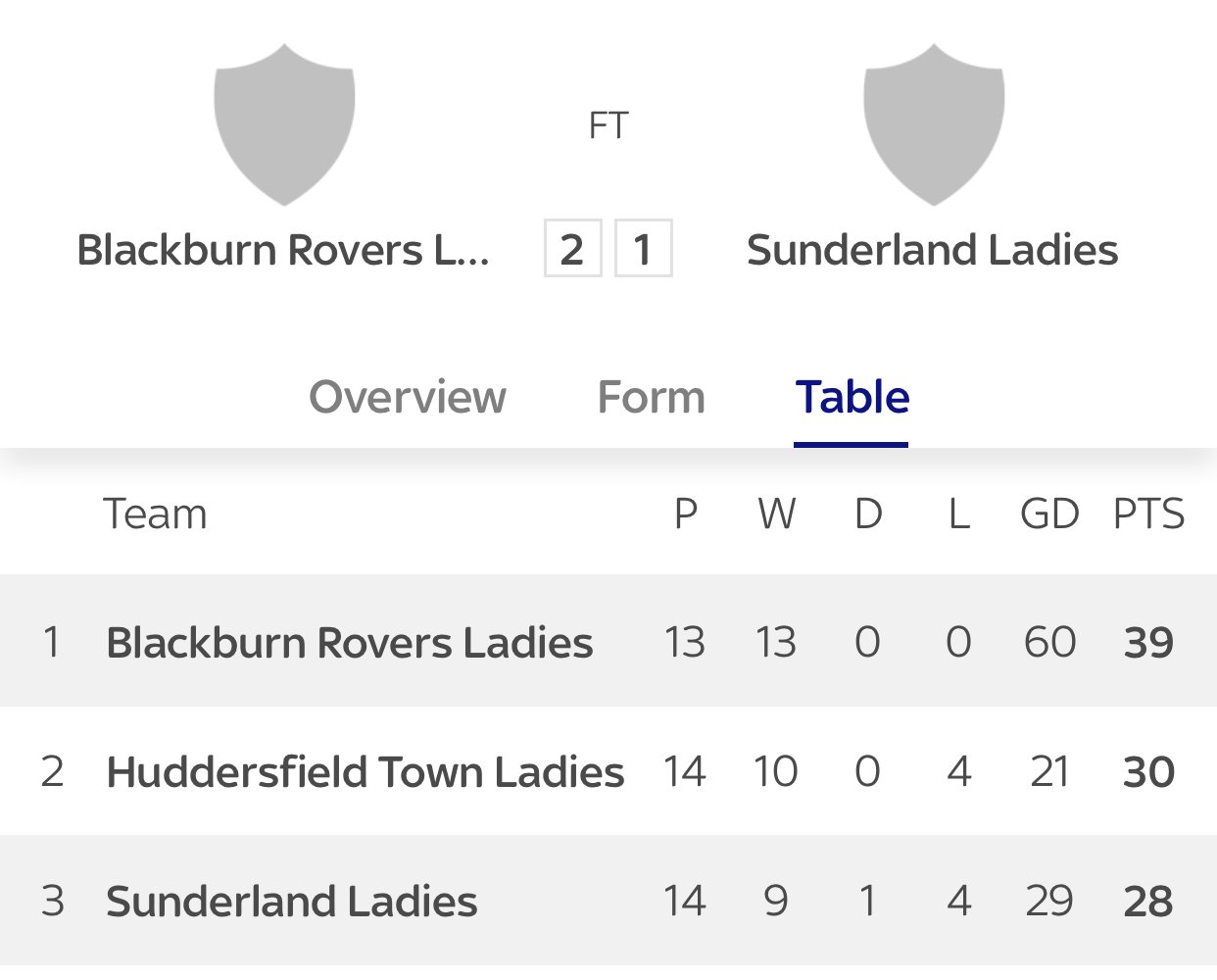Viewport: 1217px width, 980px height.
Task: Open Huddersfield Town Ladies table row
Action: (x=365, y=772)
